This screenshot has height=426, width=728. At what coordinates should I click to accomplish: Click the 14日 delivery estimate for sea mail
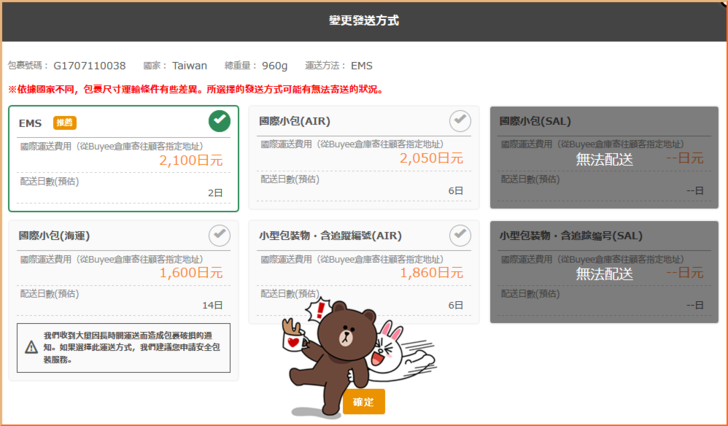tap(213, 305)
